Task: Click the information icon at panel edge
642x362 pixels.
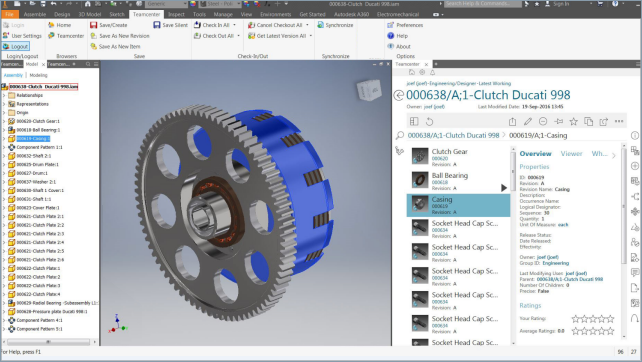Action: pyautogui.click(x=635, y=135)
